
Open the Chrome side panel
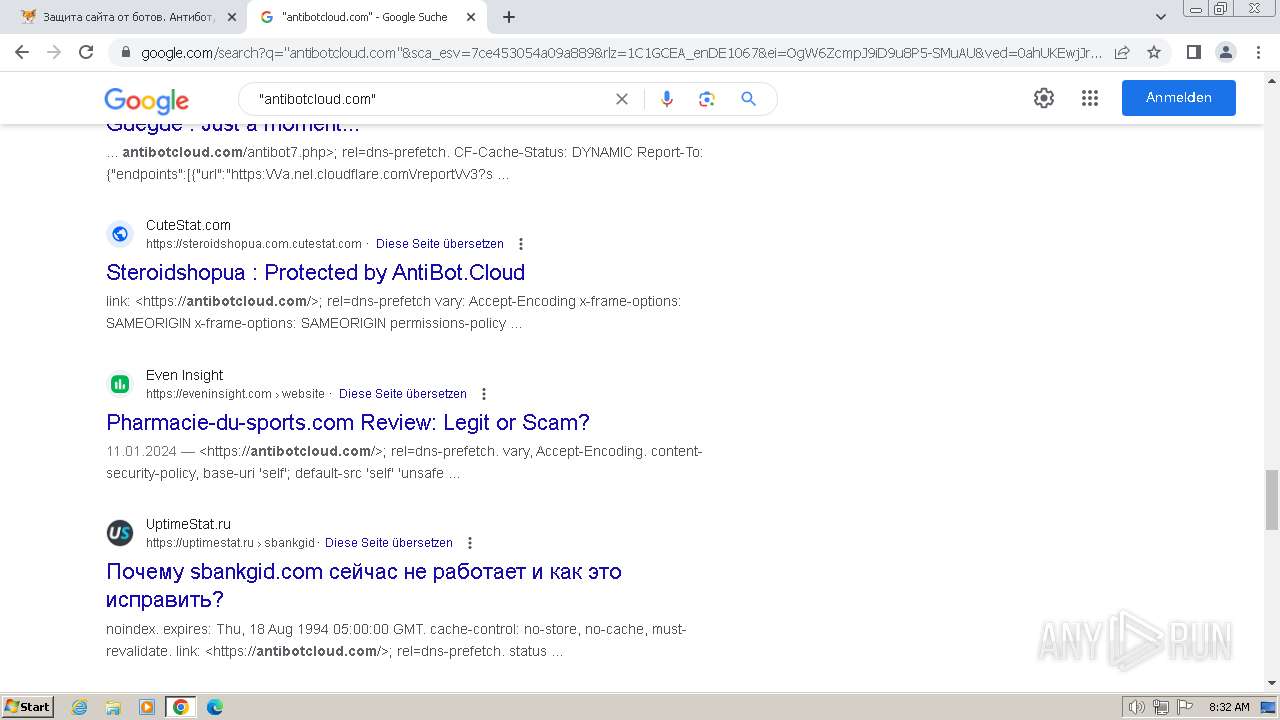[1193, 52]
